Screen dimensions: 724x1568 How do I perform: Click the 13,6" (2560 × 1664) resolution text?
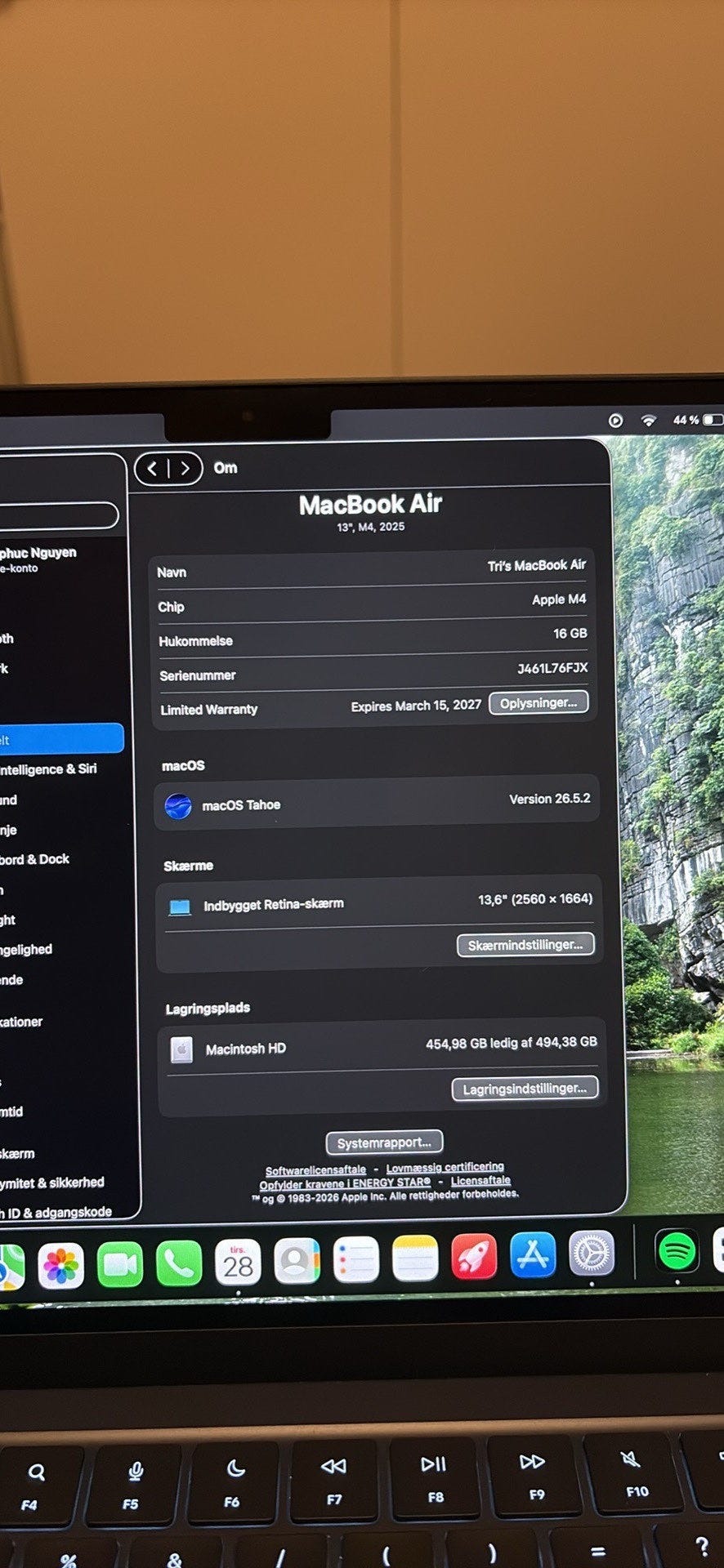[x=535, y=899]
